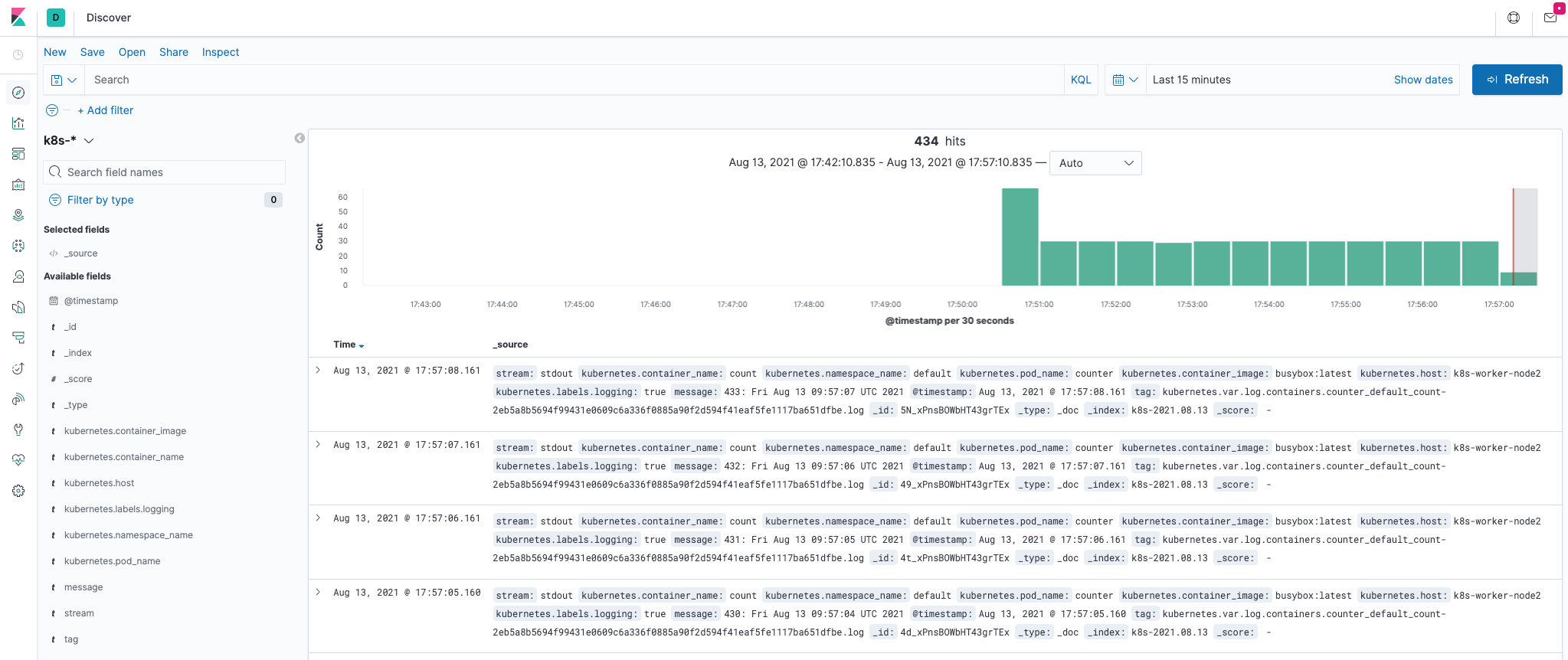Open Visualize from the sidebar

18,123
